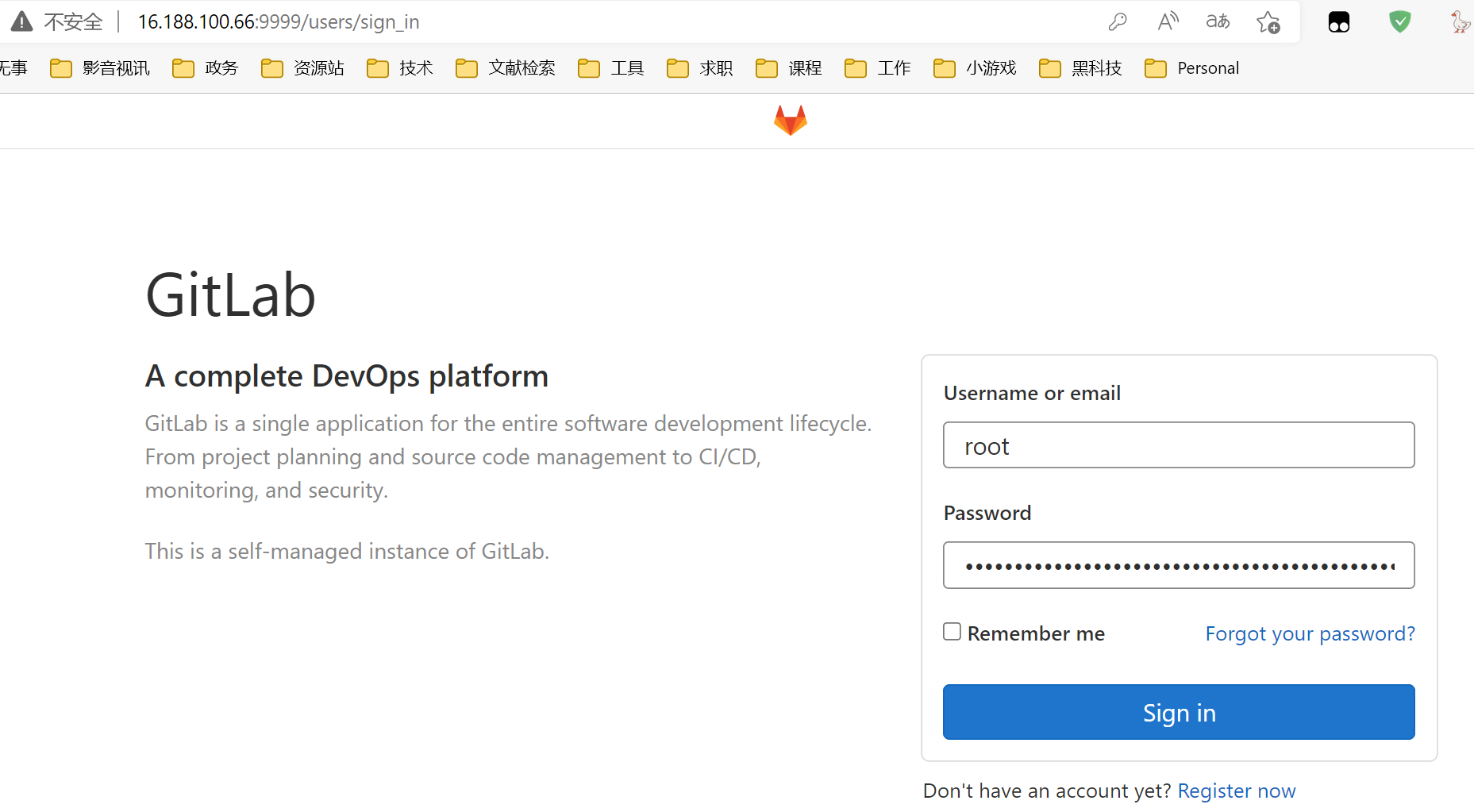The image size is (1474, 812).
Task: Open the Personal bookmark folder
Action: (x=1192, y=68)
